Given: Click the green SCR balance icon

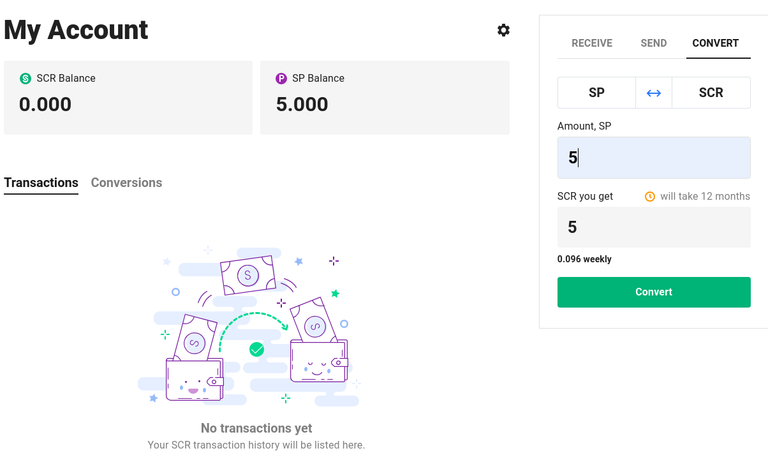Looking at the screenshot, I should click(25, 78).
